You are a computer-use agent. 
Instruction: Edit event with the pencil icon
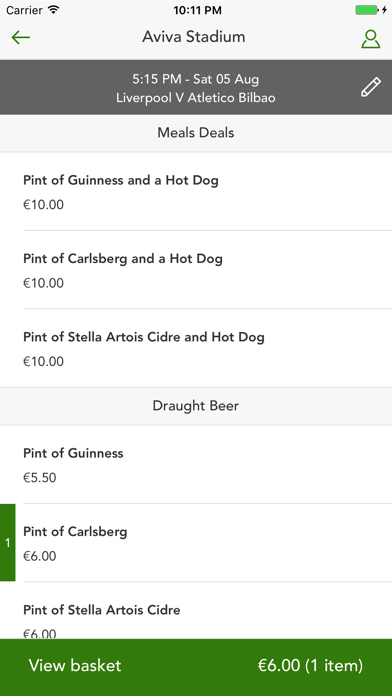pyautogui.click(x=371, y=87)
